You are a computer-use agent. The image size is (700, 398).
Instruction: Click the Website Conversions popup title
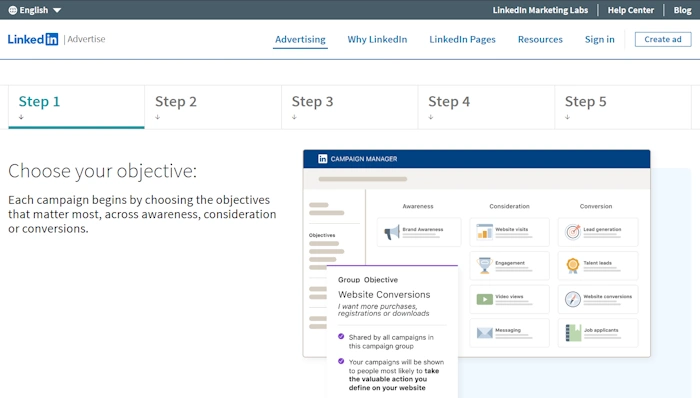384,294
